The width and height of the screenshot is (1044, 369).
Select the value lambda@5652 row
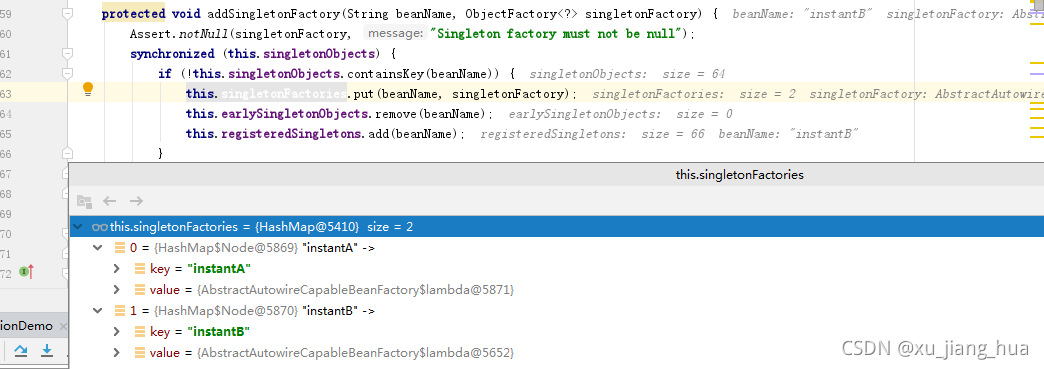[557, 352]
